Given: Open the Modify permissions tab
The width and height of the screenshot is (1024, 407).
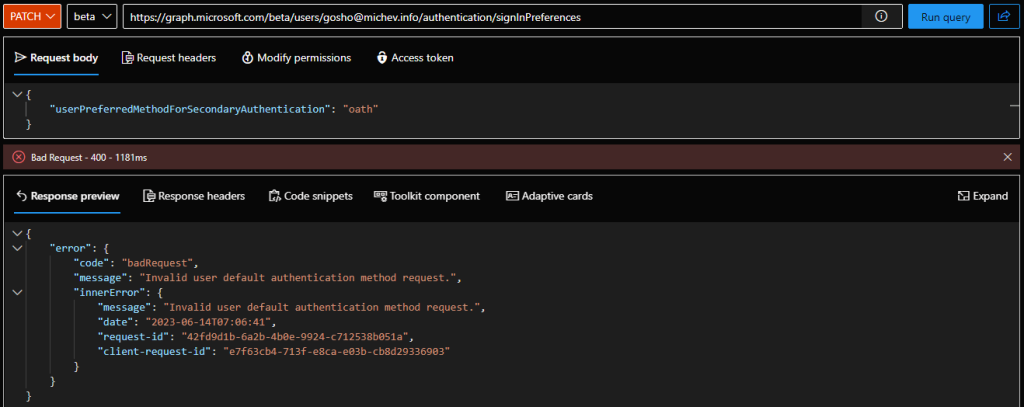Looking at the screenshot, I should click(296, 58).
